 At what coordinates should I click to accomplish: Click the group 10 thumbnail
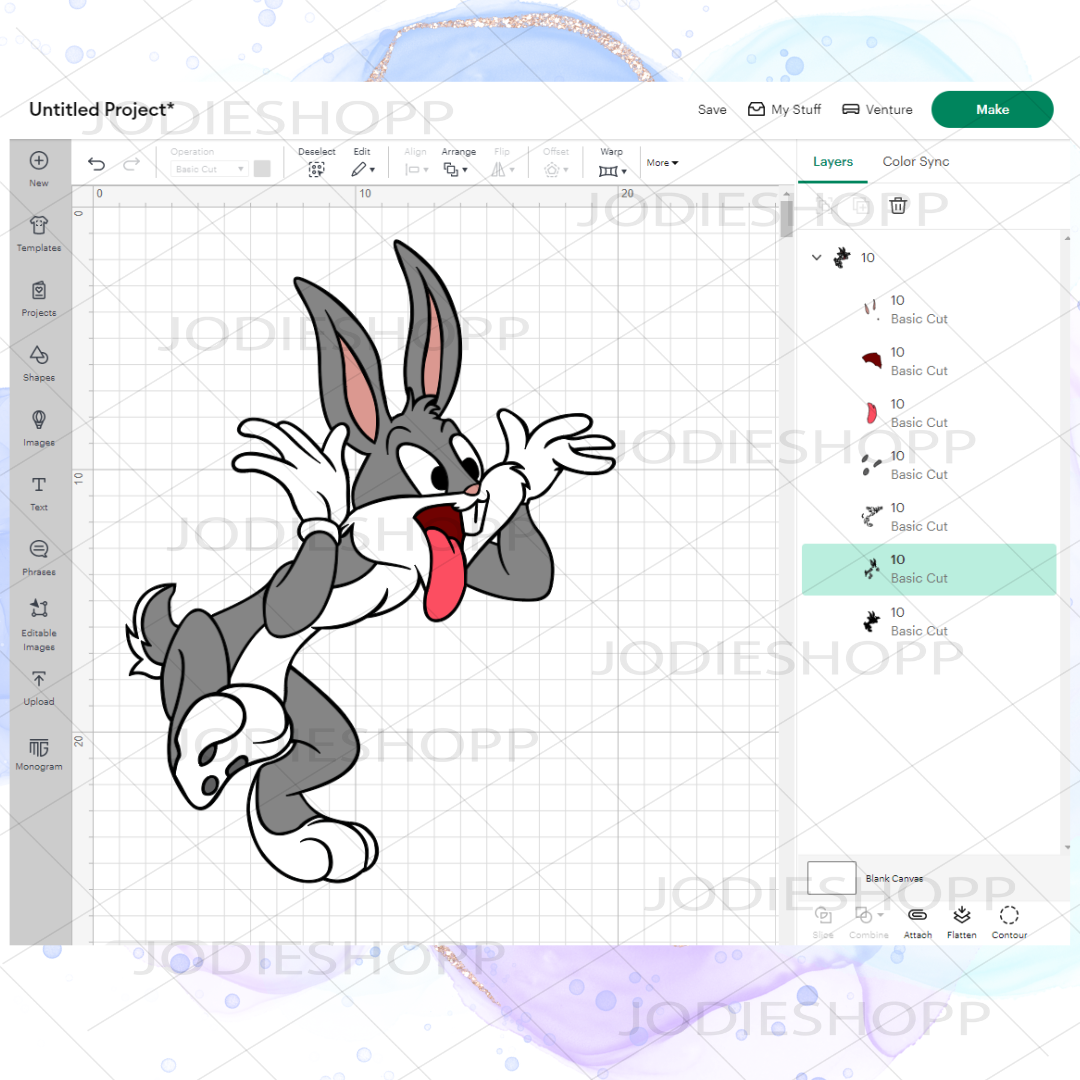click(x=841, y=258)
